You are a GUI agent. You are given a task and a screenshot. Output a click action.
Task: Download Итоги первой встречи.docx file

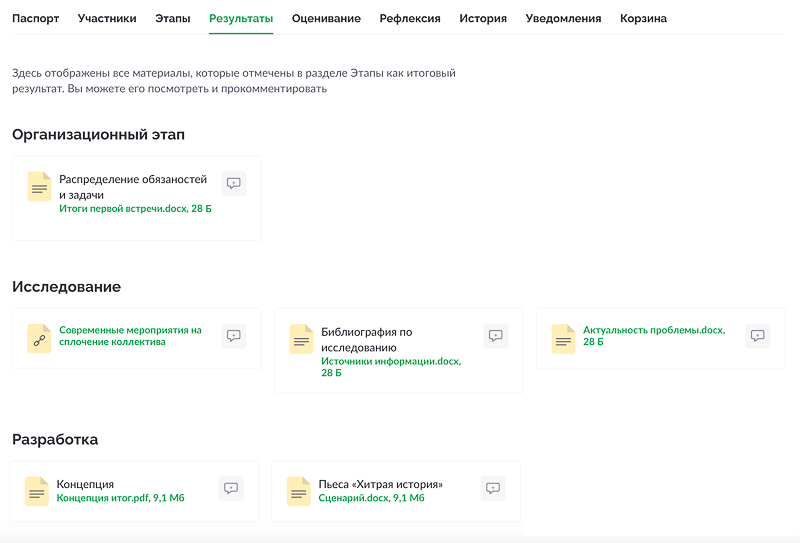point(135,209)
